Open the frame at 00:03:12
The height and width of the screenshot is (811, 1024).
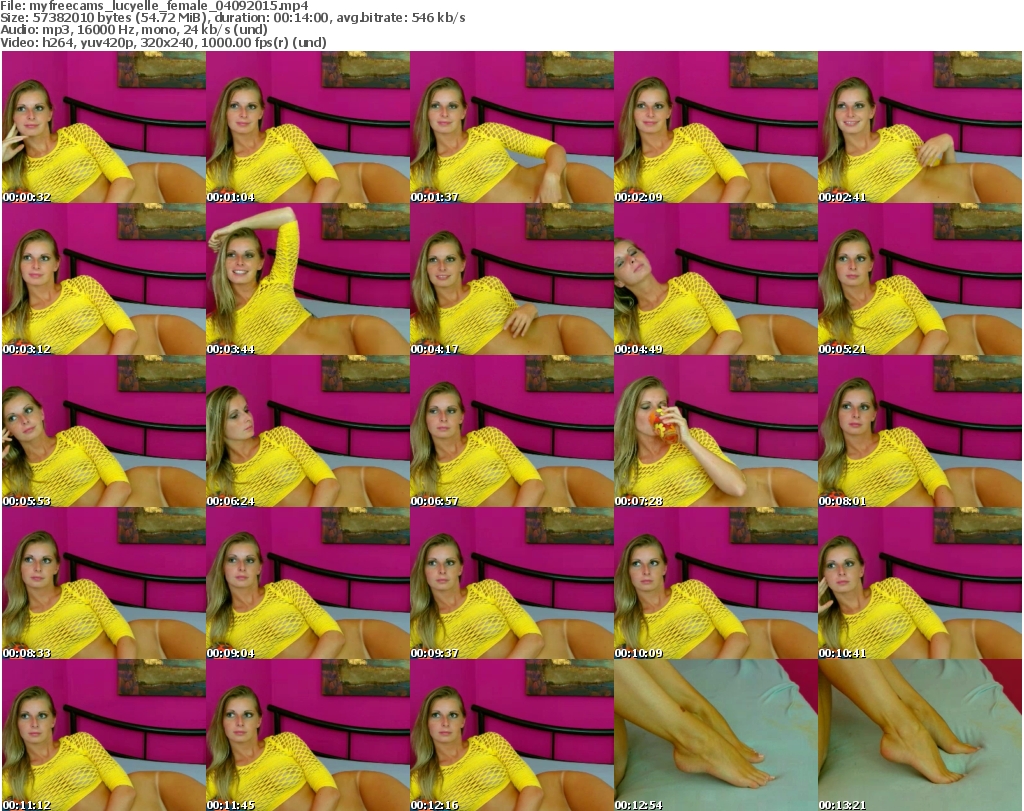point(104,279)
